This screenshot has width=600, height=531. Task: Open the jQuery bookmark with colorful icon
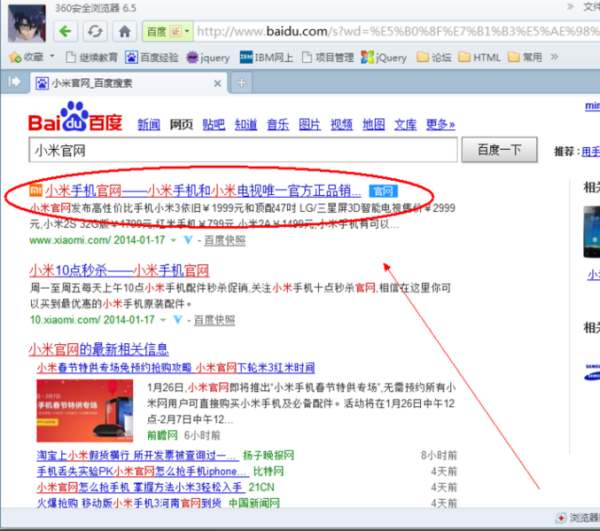coord(384,57)
